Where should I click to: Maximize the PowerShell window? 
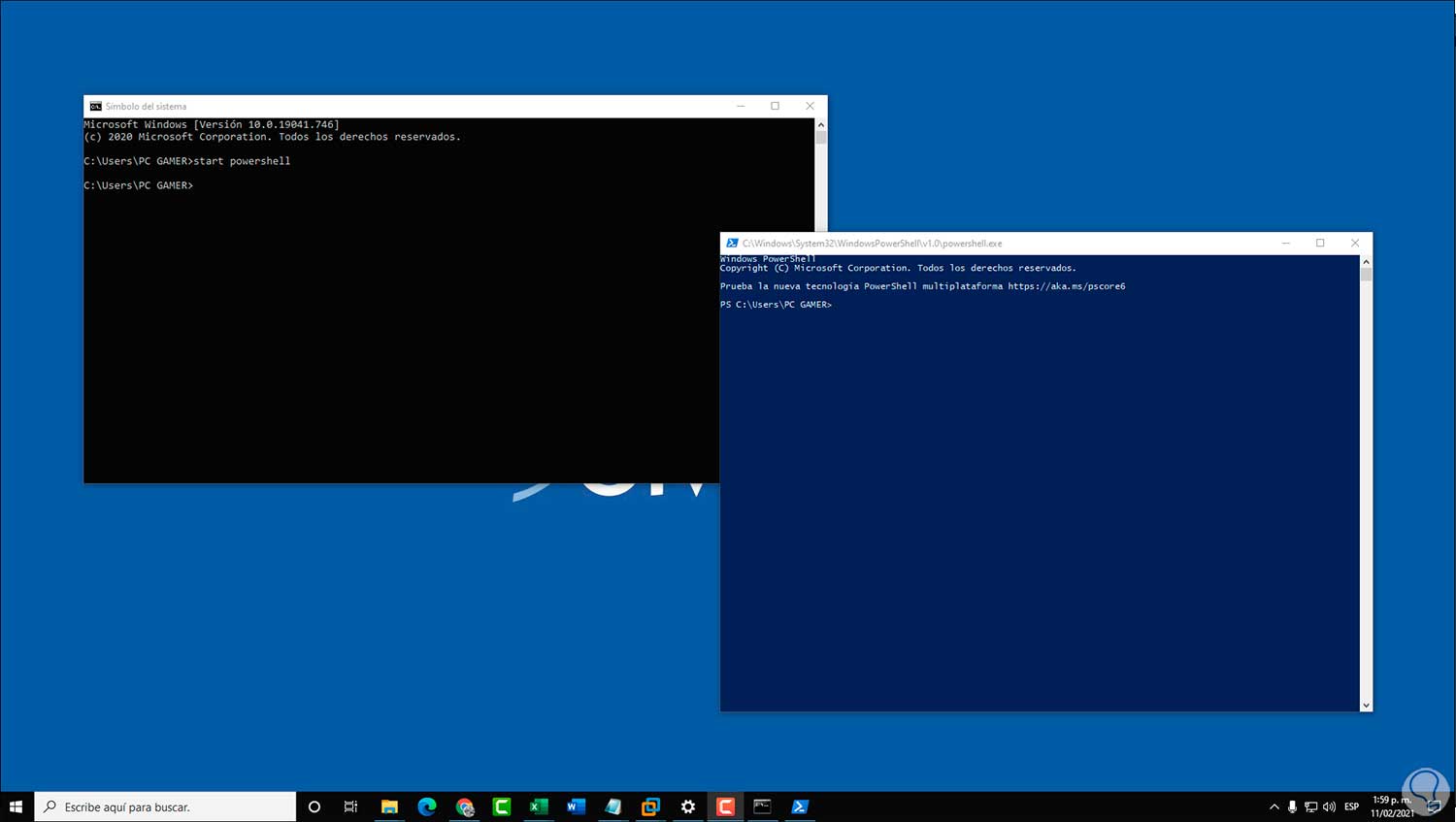click(1320, 244)
